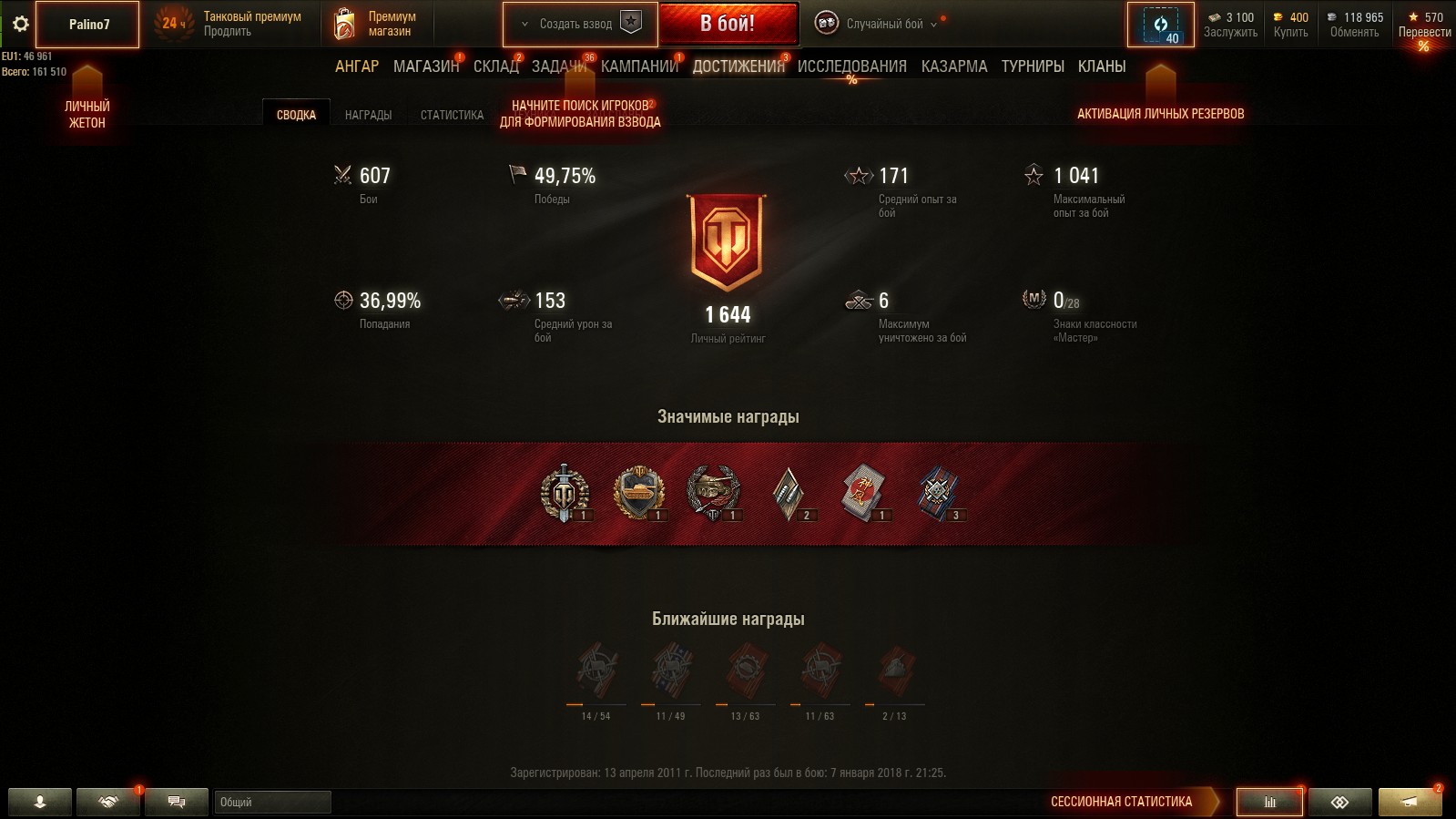Click the personal rating banner emblem
1456x819 pixels.
coord(728,242)
